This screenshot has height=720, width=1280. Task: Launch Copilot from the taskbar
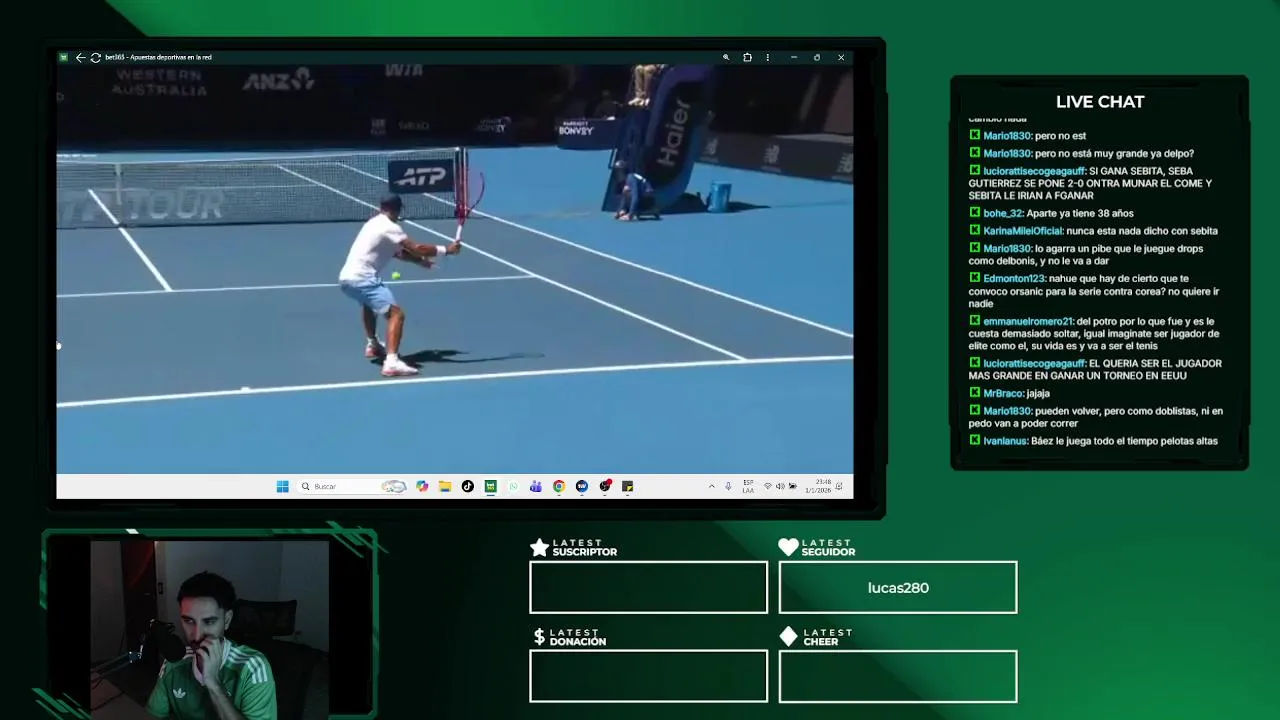tap(422, 487)
